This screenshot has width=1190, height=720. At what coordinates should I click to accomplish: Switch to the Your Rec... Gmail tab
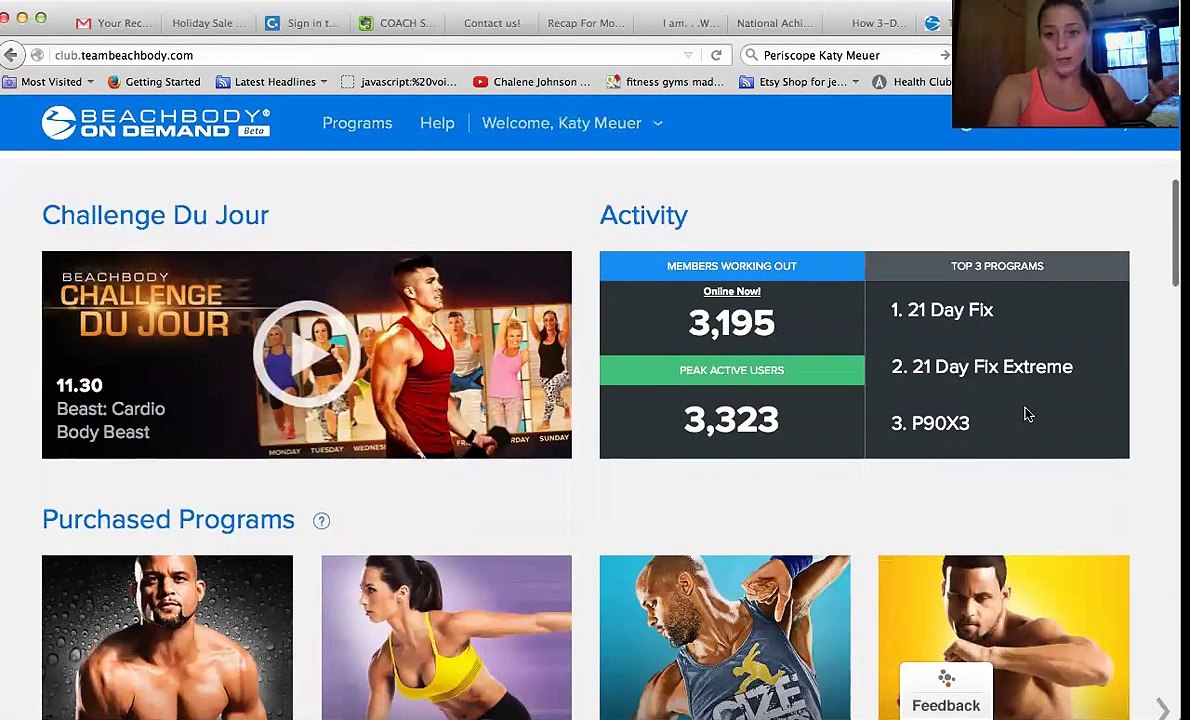click(x=115, y=23)
